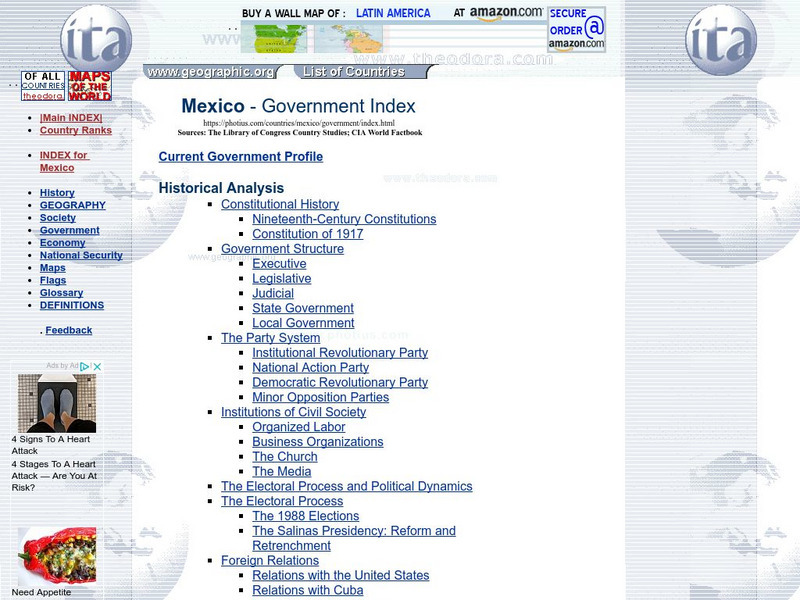Click the Of All Countries theodora graphic
This screenshot has width=800, height=600.
(43, 84)
